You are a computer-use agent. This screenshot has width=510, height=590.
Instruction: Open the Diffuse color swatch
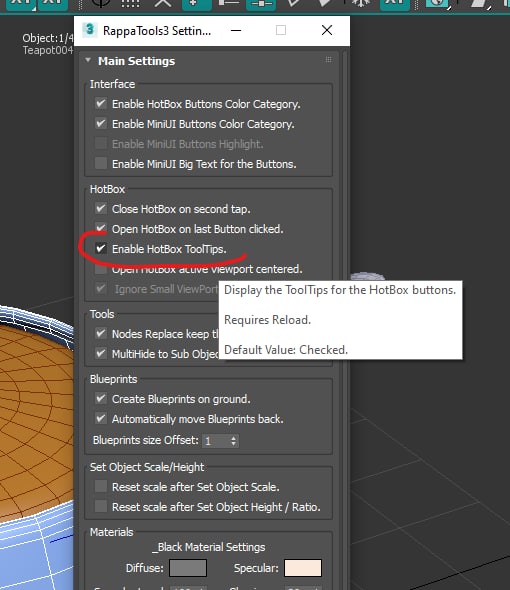tap(188, 568)
